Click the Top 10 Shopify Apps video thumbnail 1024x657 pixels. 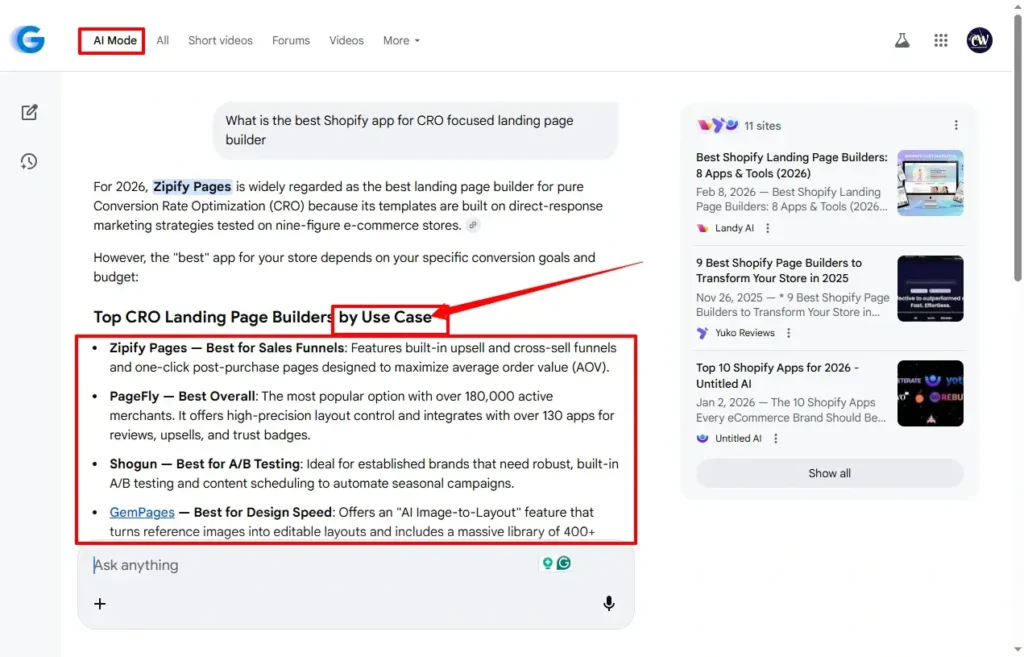tap(930, 392)
